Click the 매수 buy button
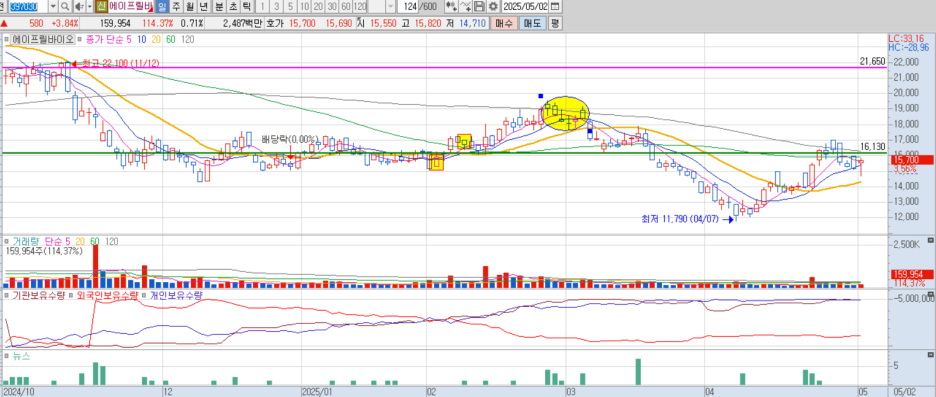The image size is (936, 397). (504, 23)
